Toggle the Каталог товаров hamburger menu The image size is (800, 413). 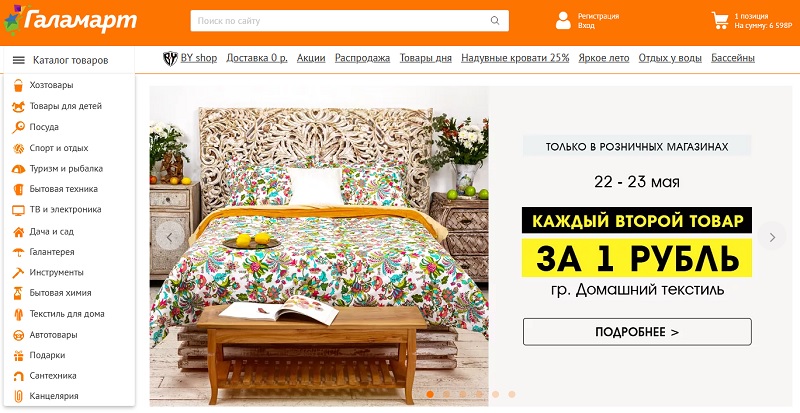[x=19, y=60]
